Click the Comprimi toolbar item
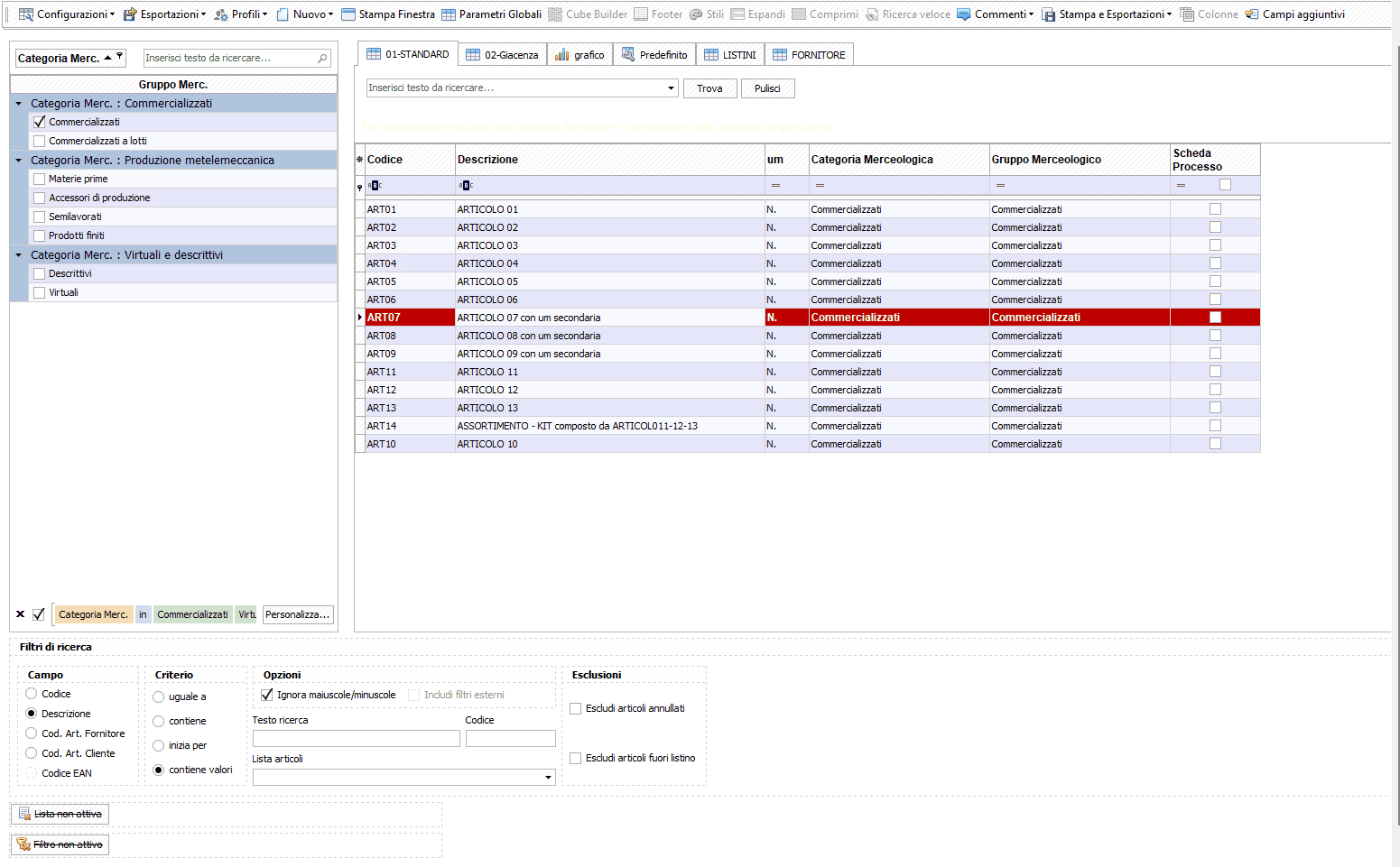 tap(825, 14)
